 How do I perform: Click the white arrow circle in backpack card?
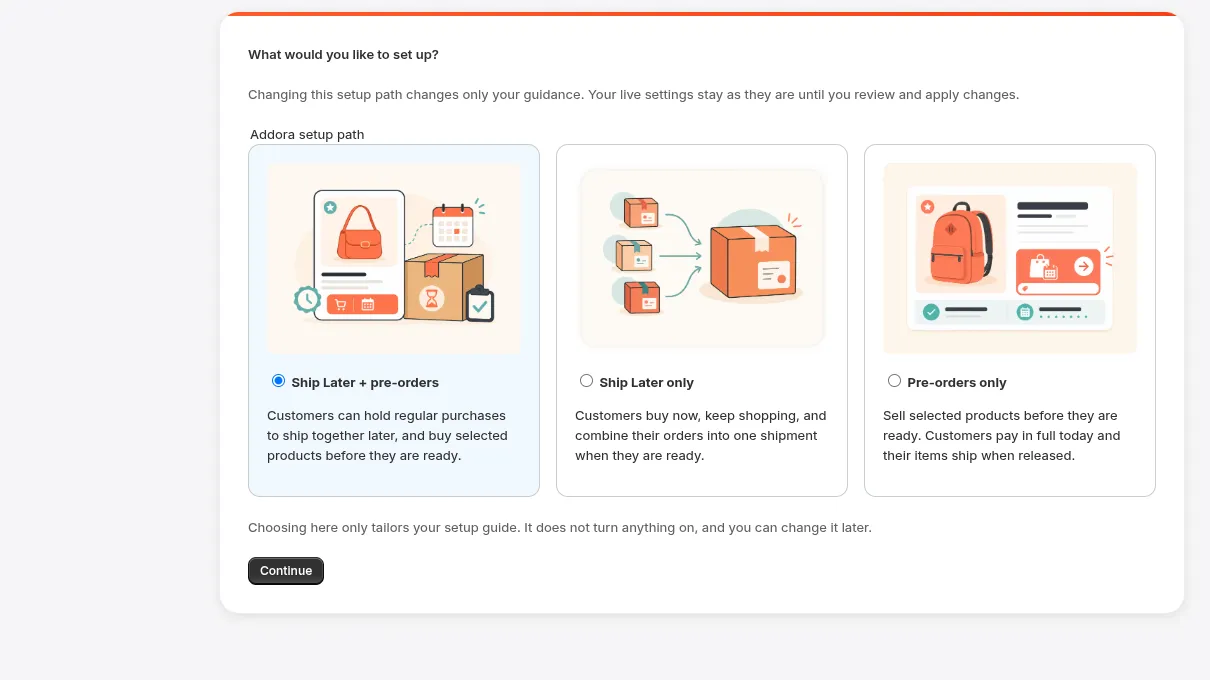pyautogui.click(x=1083, y=266)
